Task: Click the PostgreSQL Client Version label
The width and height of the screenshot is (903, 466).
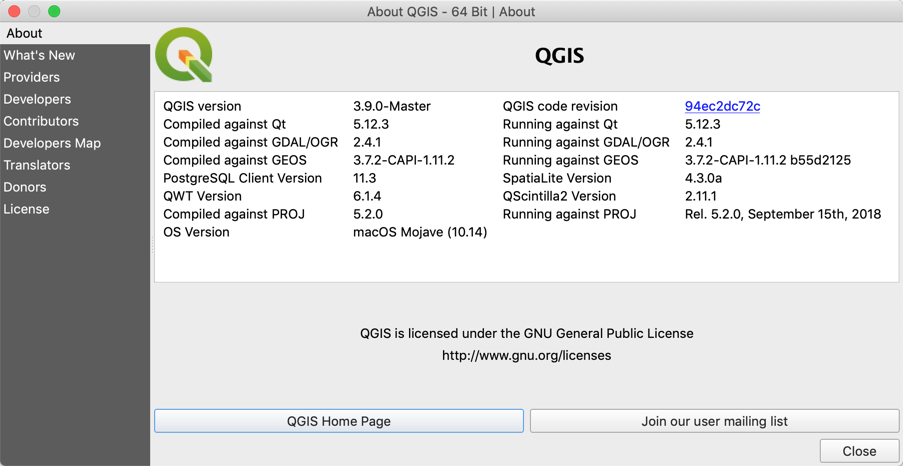Action: 242,178
